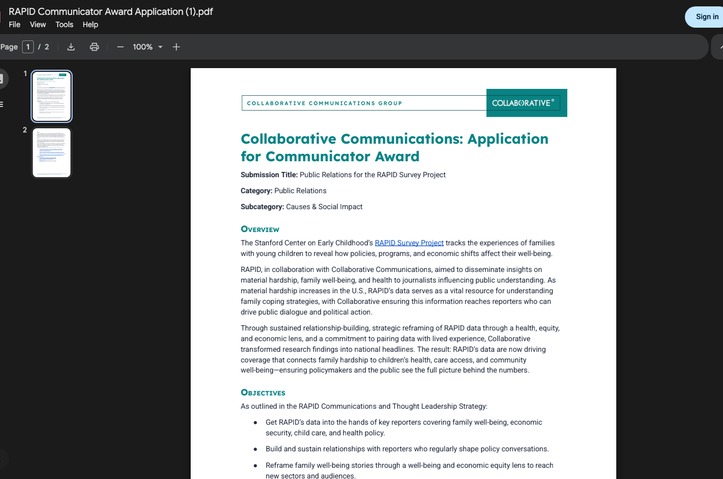Click the page number input field
The image size is (723, 479).
tap(28, 47)
